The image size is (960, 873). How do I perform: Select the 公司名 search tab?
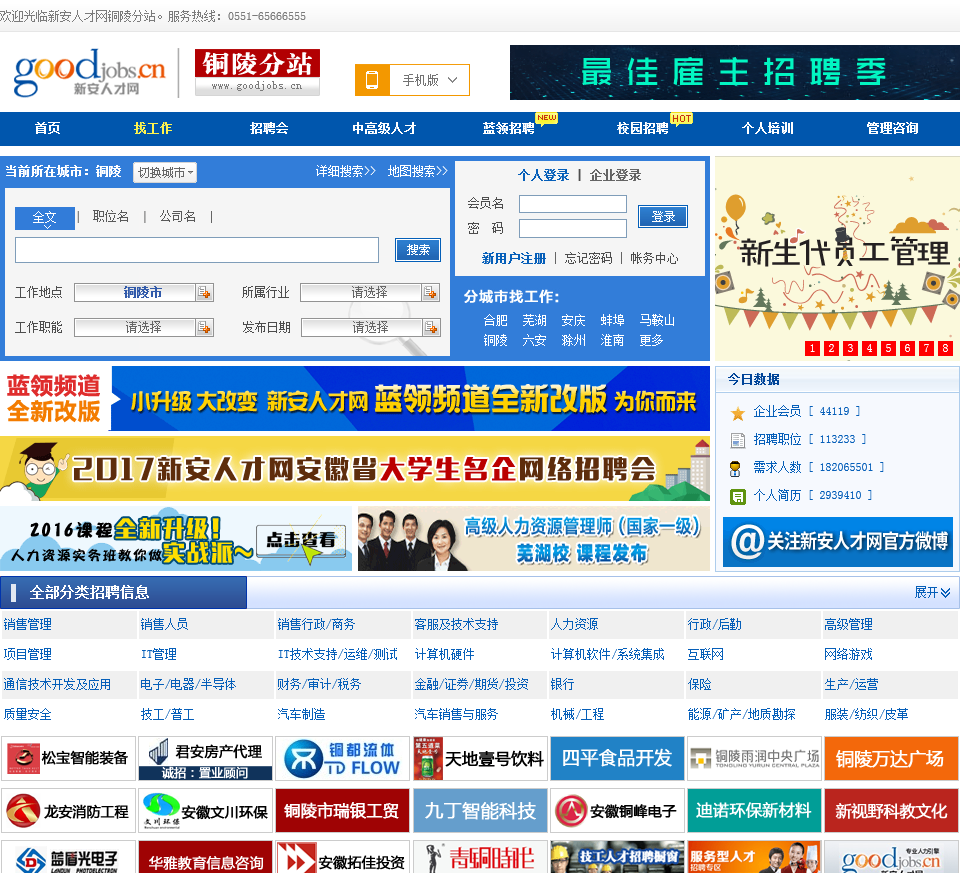coord(178,216)
